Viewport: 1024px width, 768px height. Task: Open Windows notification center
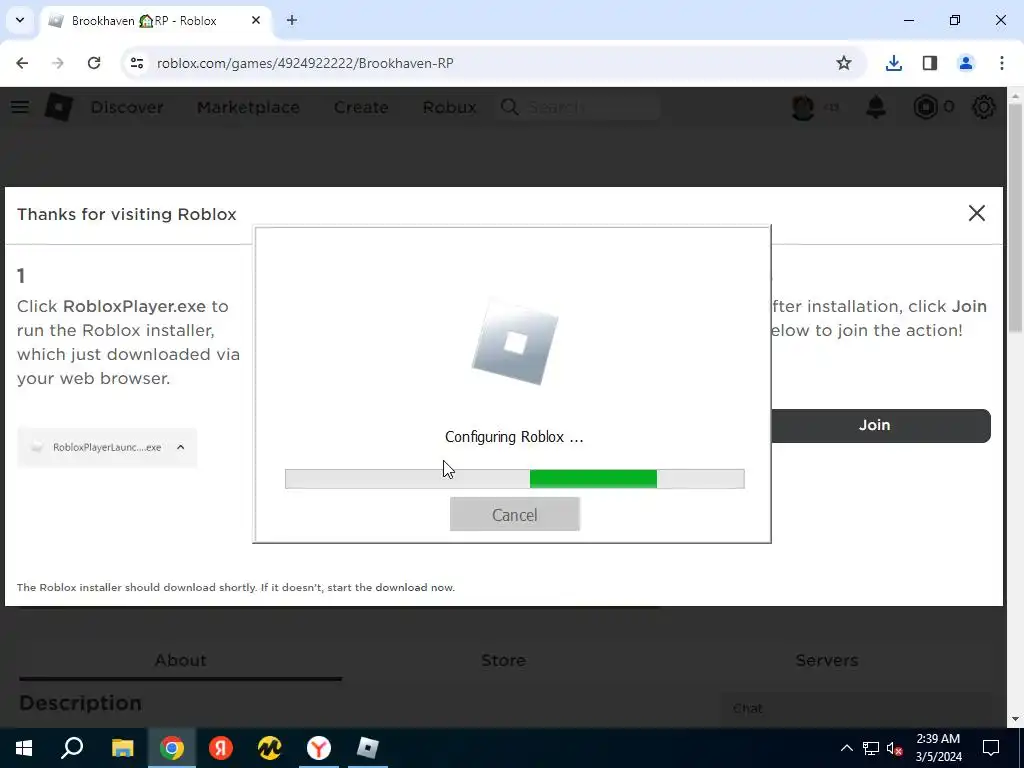991,748
